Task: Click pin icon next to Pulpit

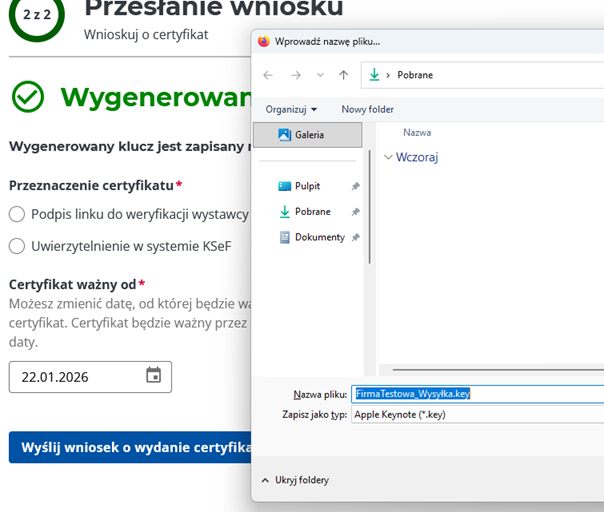Action: pyautogui.click(x=356, y=186)
